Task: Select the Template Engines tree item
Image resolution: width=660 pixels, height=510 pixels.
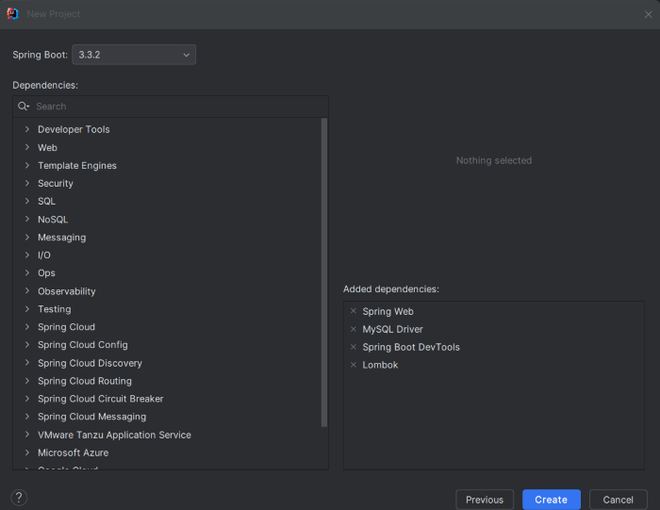Action: [x=77, y=165]
